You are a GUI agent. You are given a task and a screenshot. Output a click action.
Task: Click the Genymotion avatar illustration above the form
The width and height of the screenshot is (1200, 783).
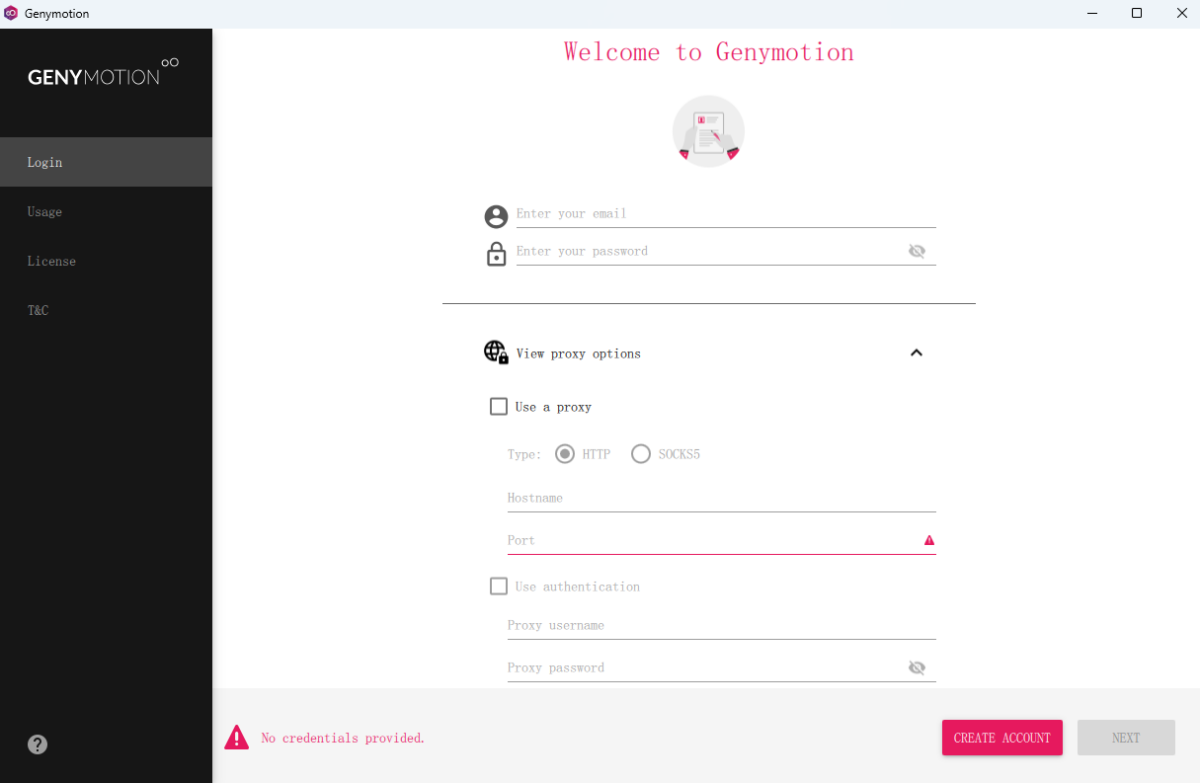tap(708, 130)
